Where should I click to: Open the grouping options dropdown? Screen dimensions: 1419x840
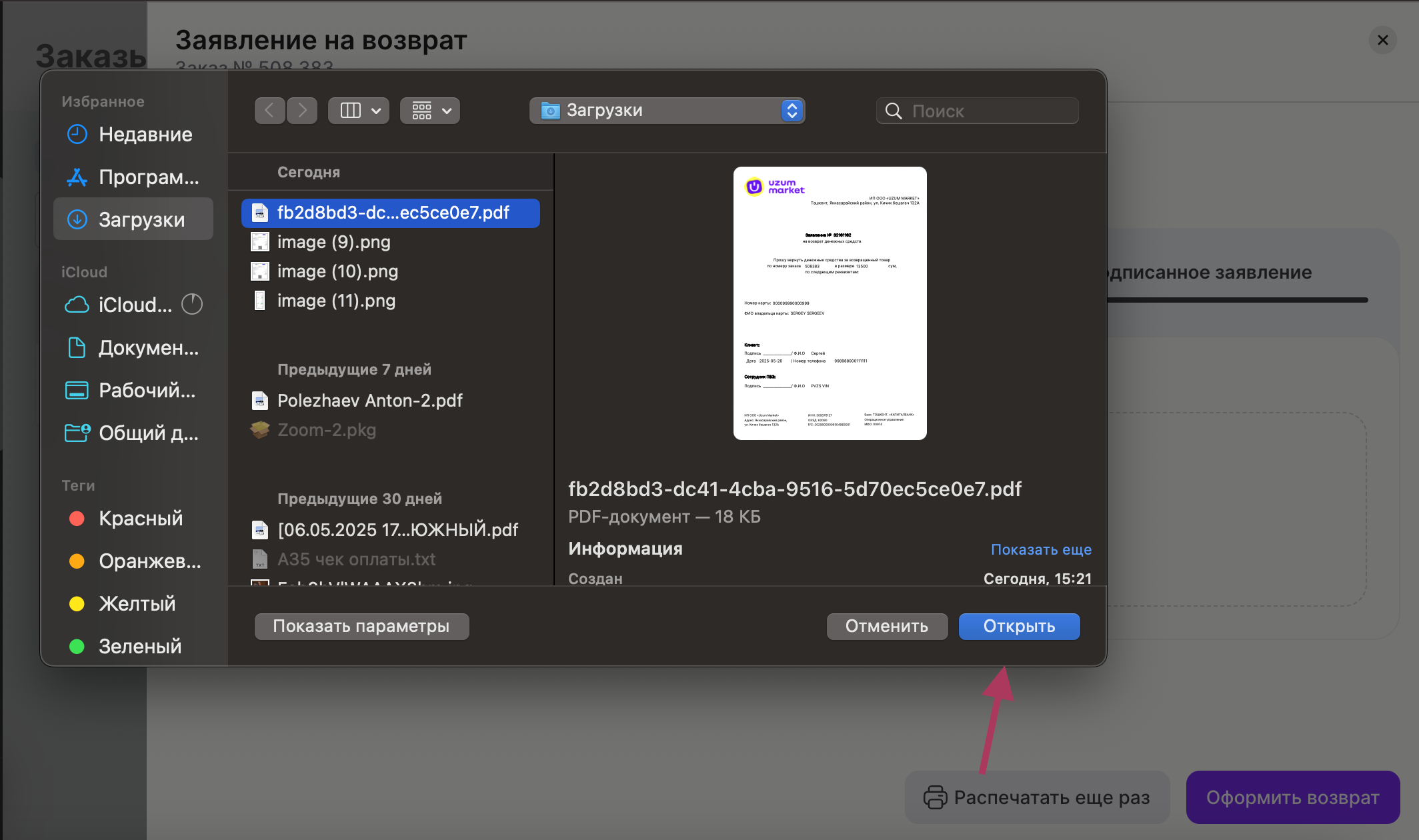coord(430,111)
